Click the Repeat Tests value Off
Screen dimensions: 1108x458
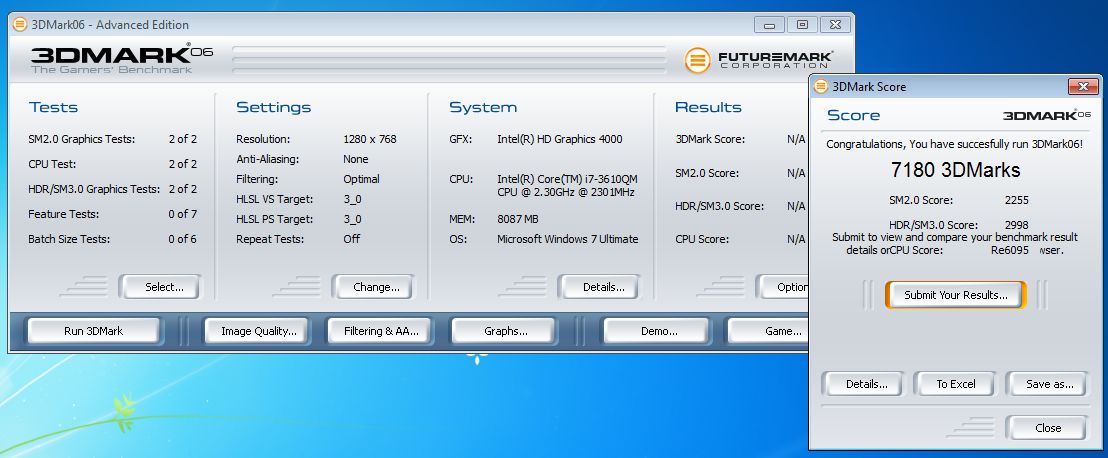pyautogui.click(x=351, y=239)
